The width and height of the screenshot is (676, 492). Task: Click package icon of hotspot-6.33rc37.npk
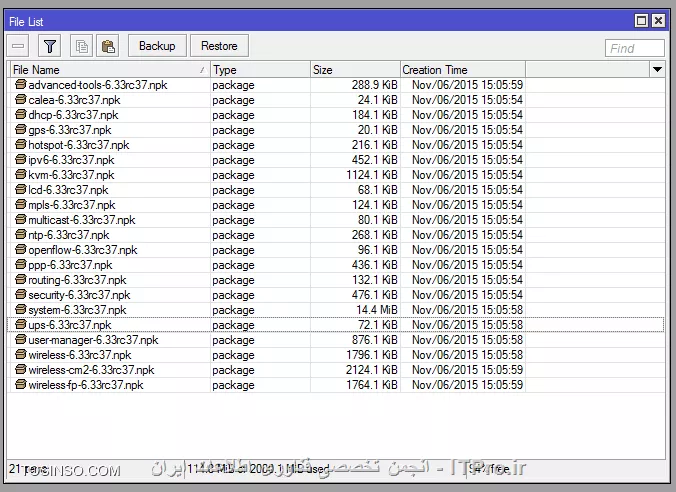20,144
